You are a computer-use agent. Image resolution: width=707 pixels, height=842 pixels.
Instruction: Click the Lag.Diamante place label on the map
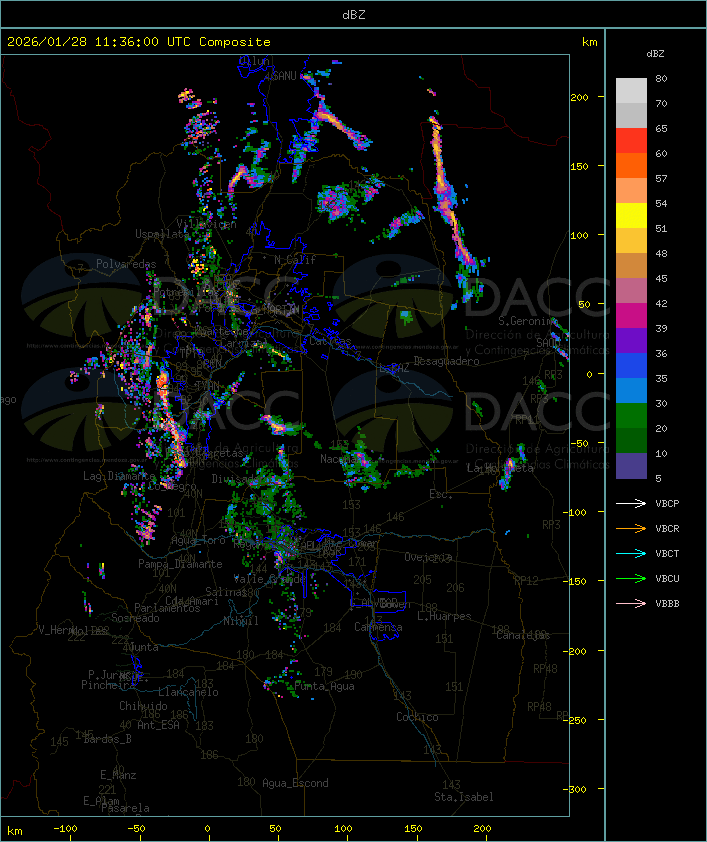coord(119,476)
